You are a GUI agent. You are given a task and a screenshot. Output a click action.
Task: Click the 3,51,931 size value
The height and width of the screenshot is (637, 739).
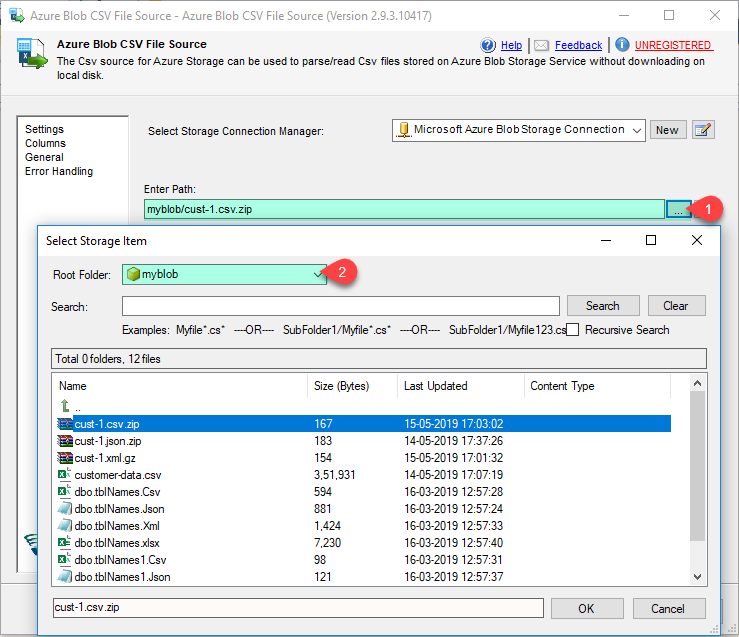click(x=335, y=475)
